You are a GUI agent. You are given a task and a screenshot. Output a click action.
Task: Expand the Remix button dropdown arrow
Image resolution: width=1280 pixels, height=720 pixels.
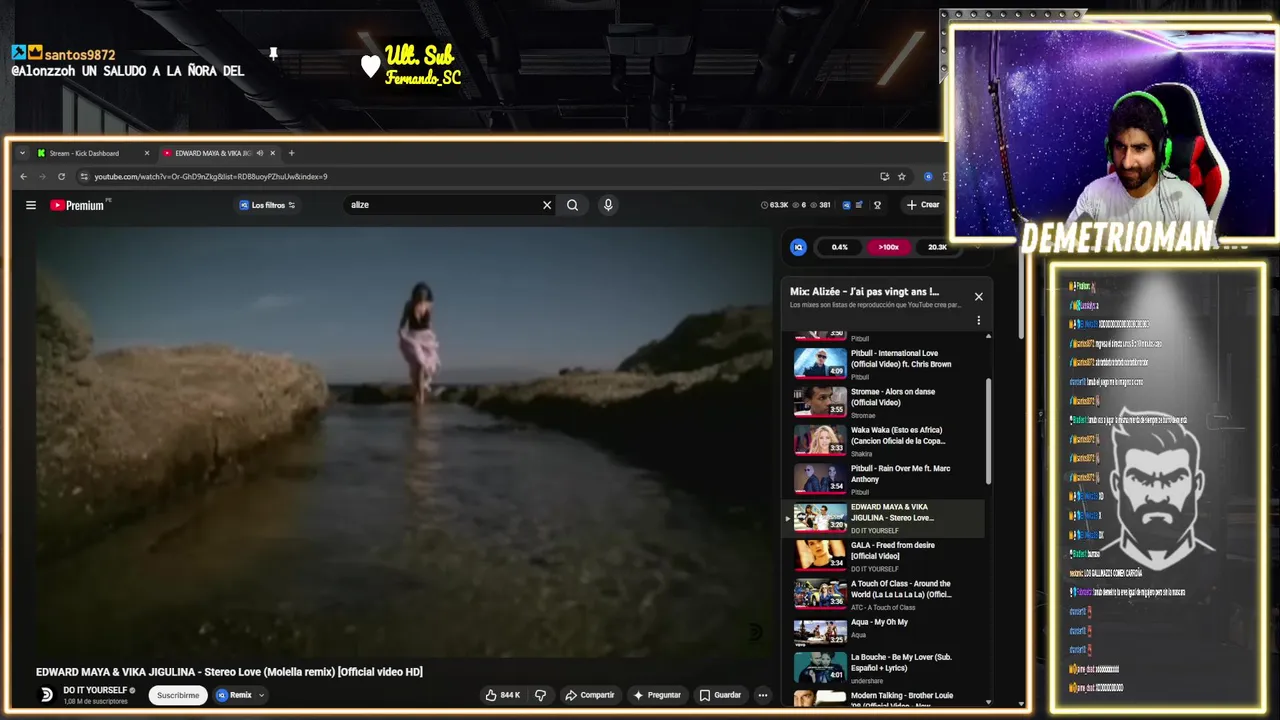262,695
